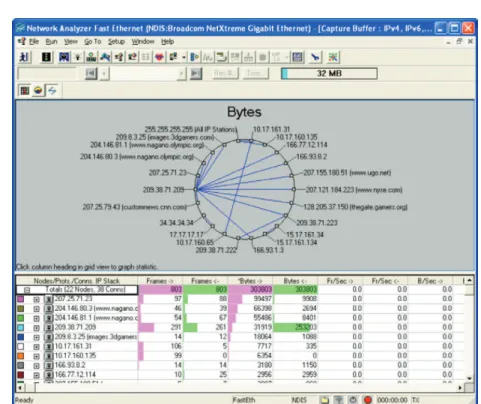Click the film strip buffer toolbar icon
Viewport: 481px width, 404px height.
[x=297, y=57]
